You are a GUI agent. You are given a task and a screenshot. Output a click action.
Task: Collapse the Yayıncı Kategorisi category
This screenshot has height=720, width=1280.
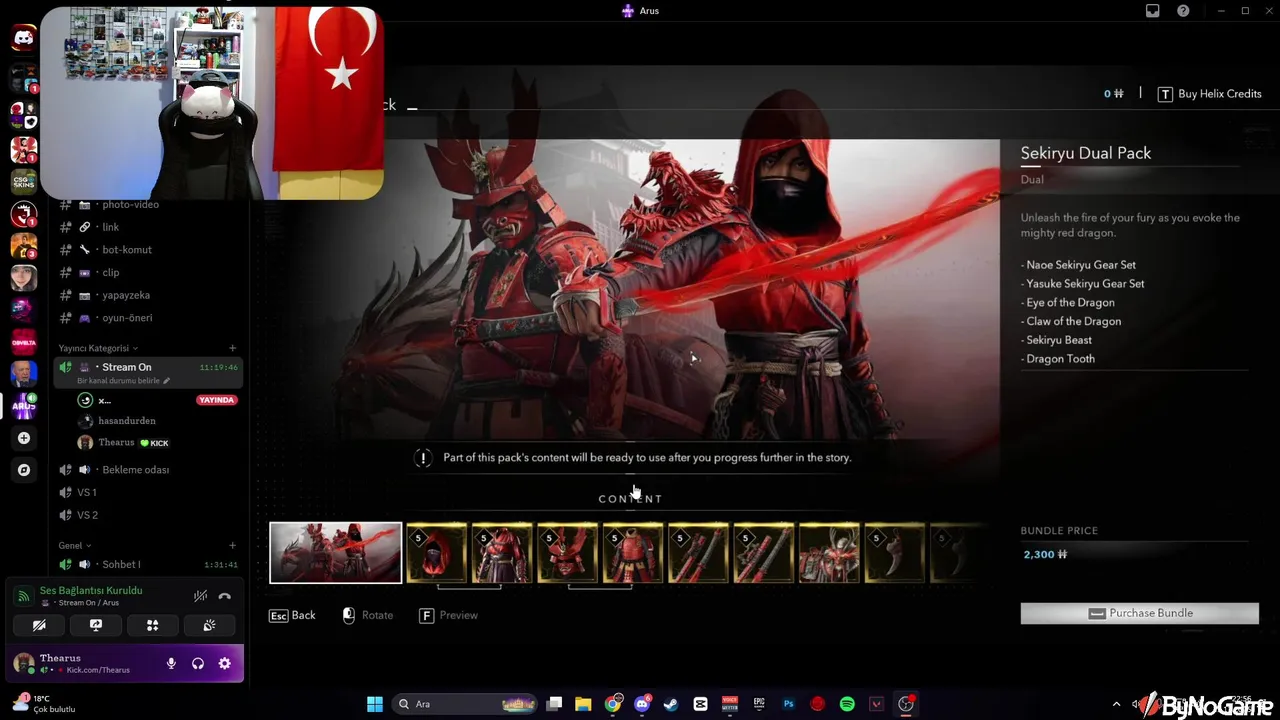click(97, 348)
